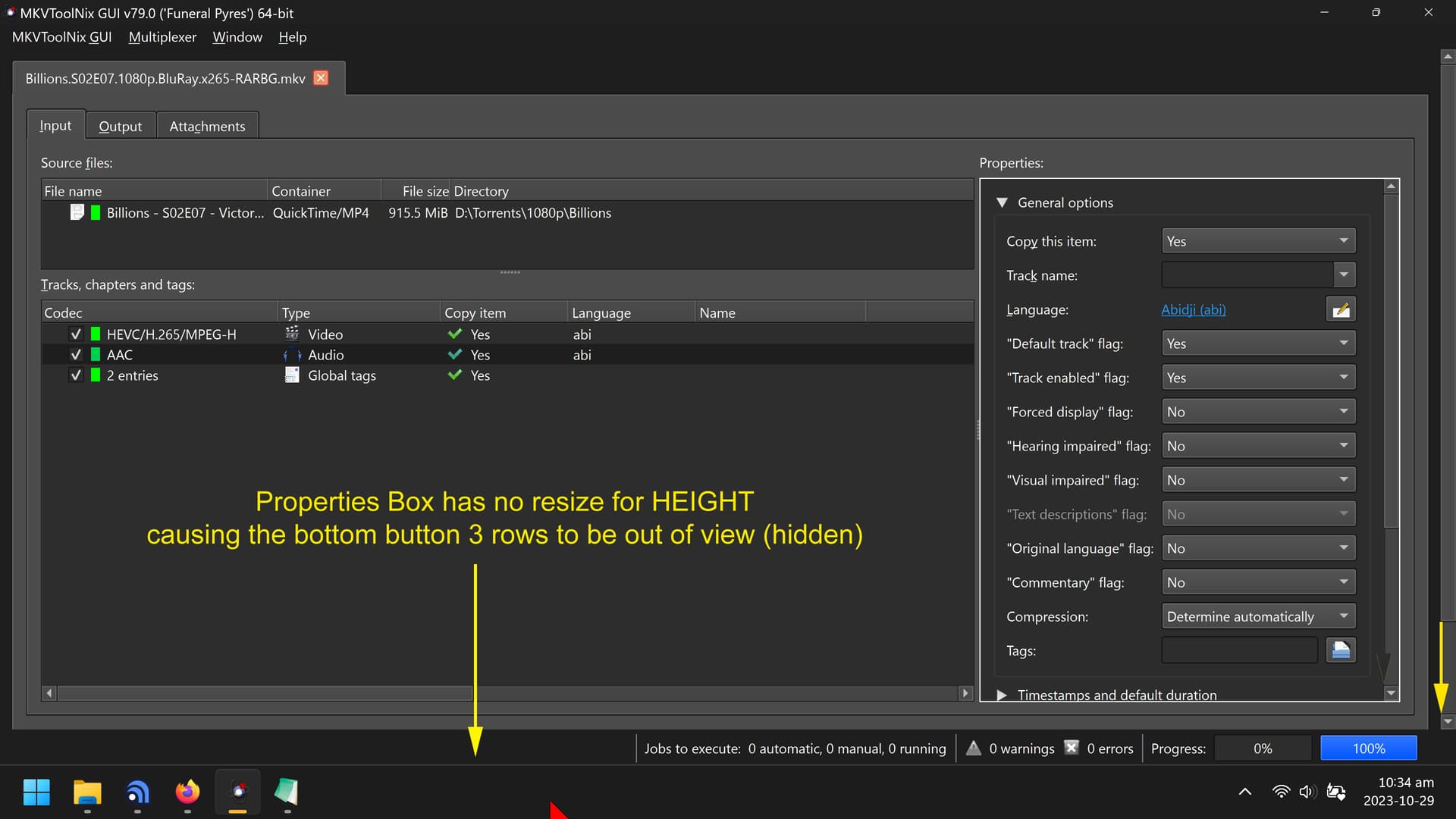Viewport: 1456px width, 819px height.
Task: Click the MKVToolNix taskbar icon
Action: coord(238,792)
